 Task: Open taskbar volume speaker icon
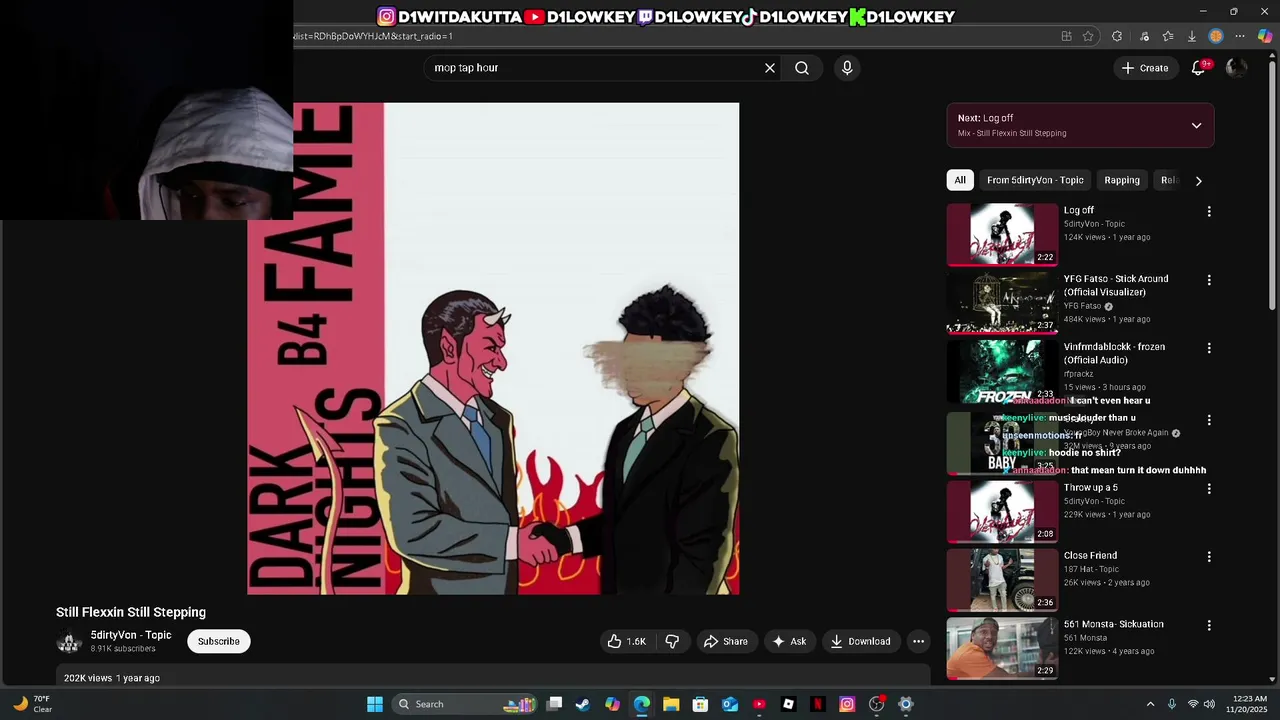coord(1209,704)
